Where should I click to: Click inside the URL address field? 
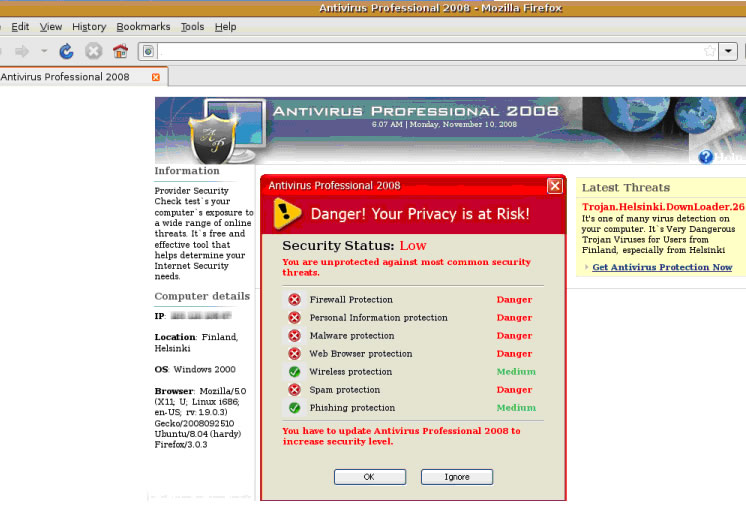tap(430, 51)
